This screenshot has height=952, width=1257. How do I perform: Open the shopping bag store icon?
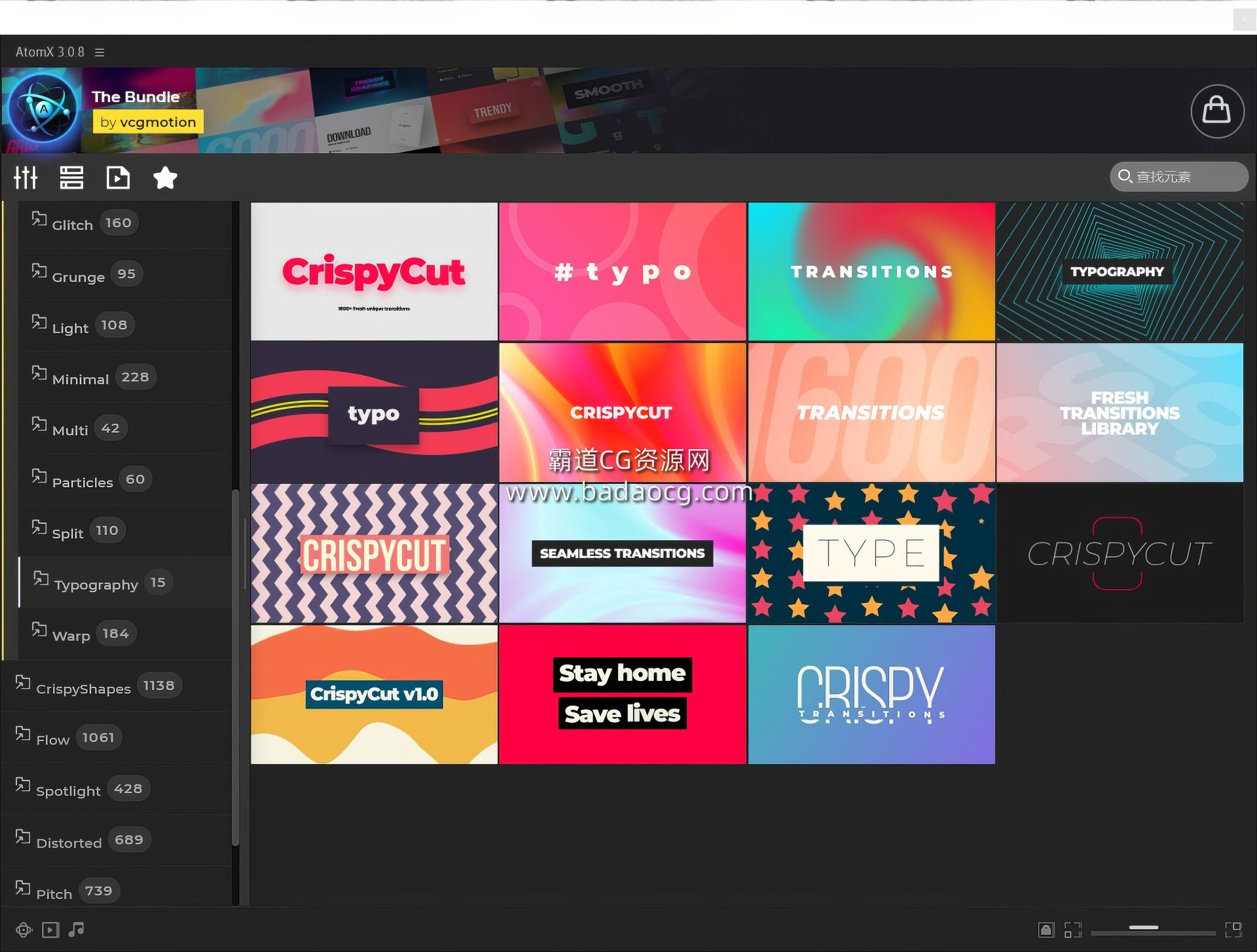click(x=1217, y=111)
